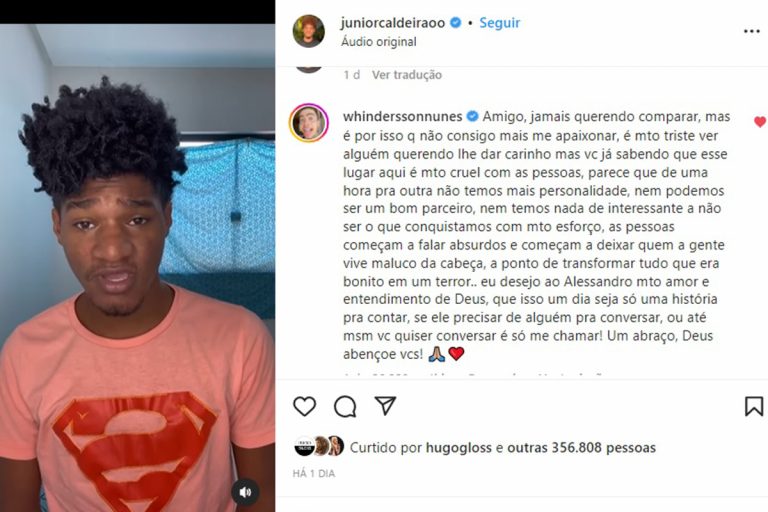Translate comment with Ver tradução
The image size is (768, 512).
pyautogui.click(x=407, y=74)
